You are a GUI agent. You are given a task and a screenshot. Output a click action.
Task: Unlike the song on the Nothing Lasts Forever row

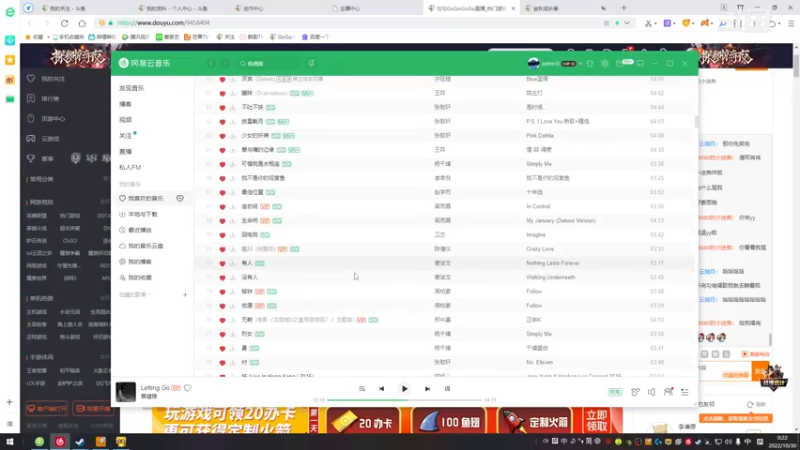click(222, 263)
